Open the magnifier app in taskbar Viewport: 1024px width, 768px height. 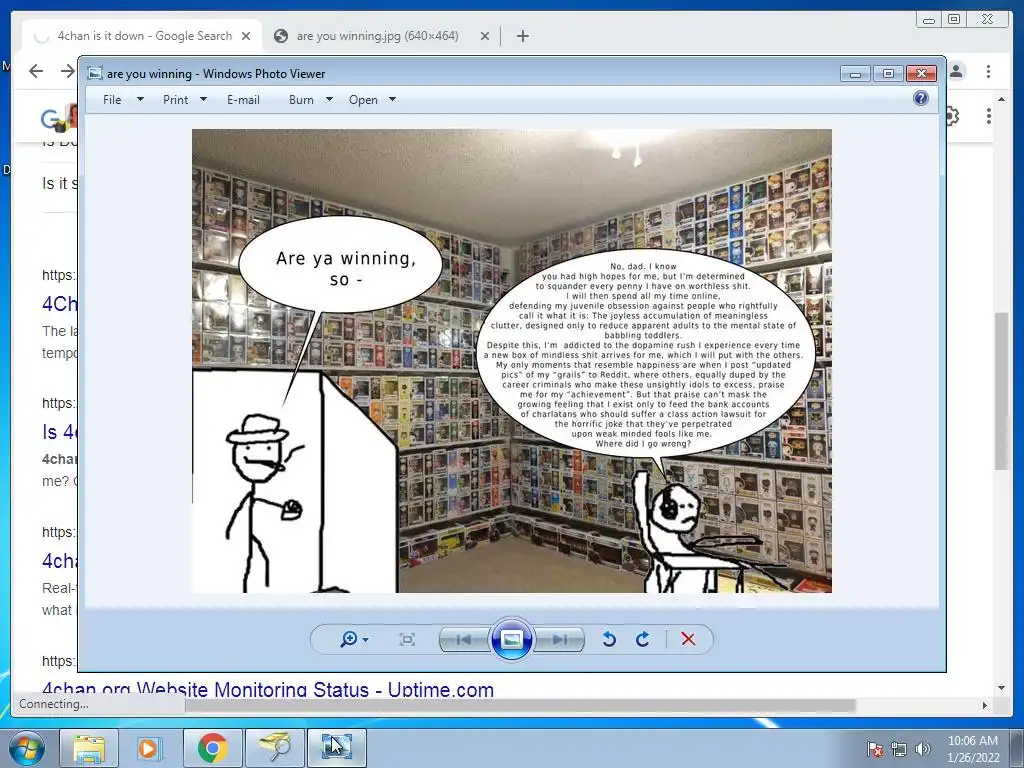[274, 748]
